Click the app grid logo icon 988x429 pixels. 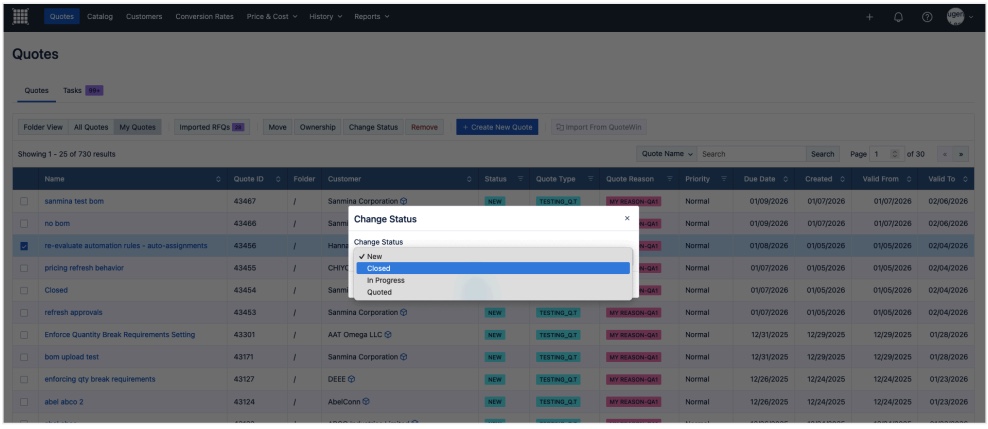tap(20, 16)
